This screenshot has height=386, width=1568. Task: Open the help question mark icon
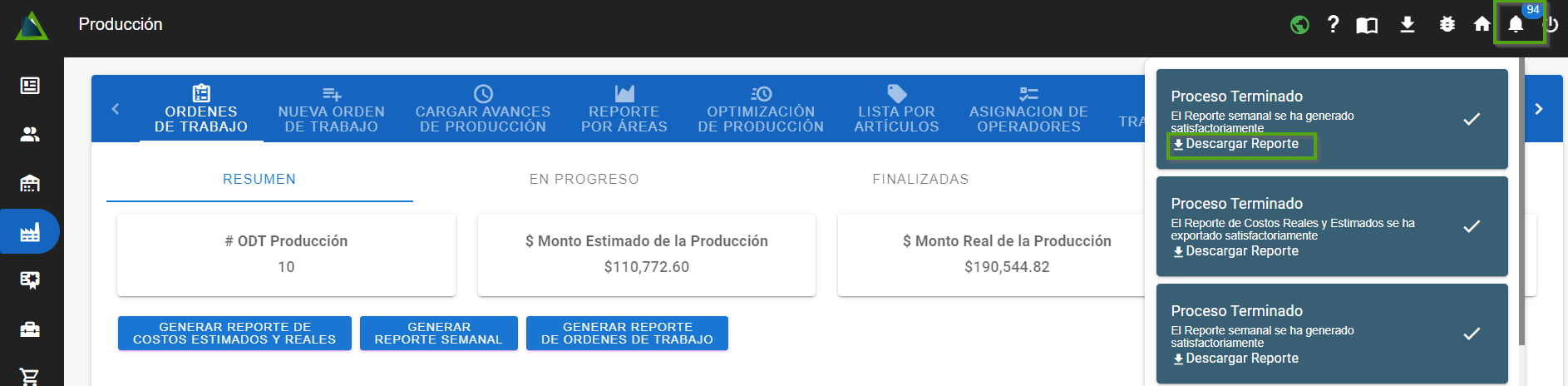[1333, 25]
